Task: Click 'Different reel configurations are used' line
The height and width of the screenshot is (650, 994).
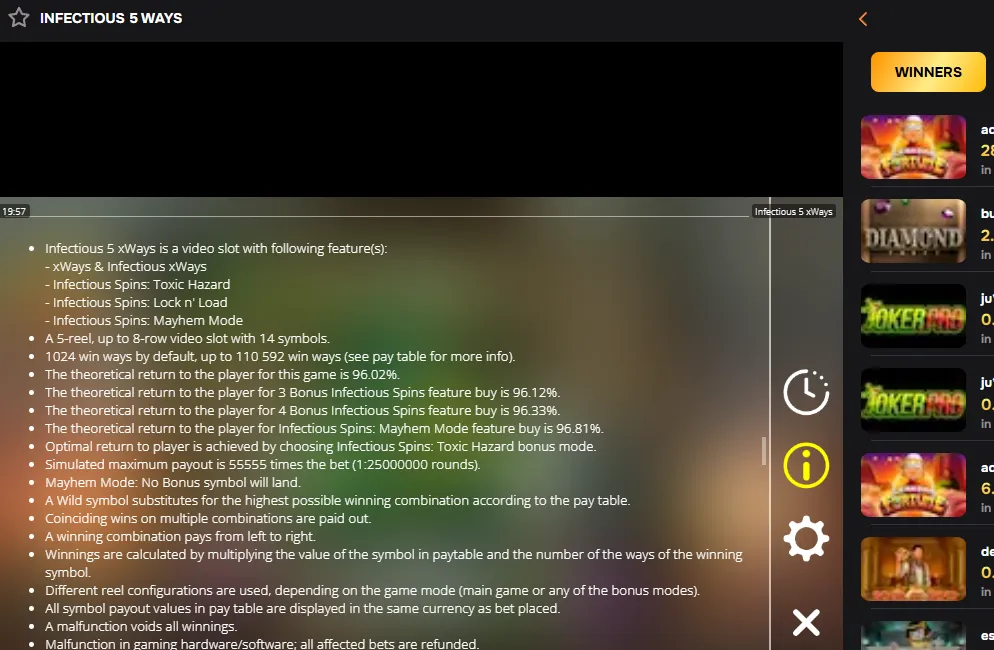Action: tap(372, 590)
